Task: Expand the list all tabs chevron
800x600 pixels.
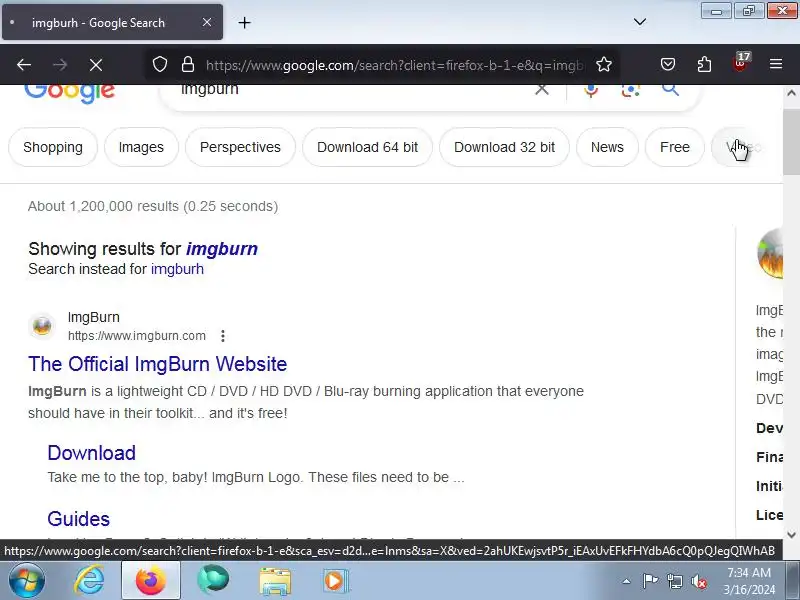Action: point(640,22)
